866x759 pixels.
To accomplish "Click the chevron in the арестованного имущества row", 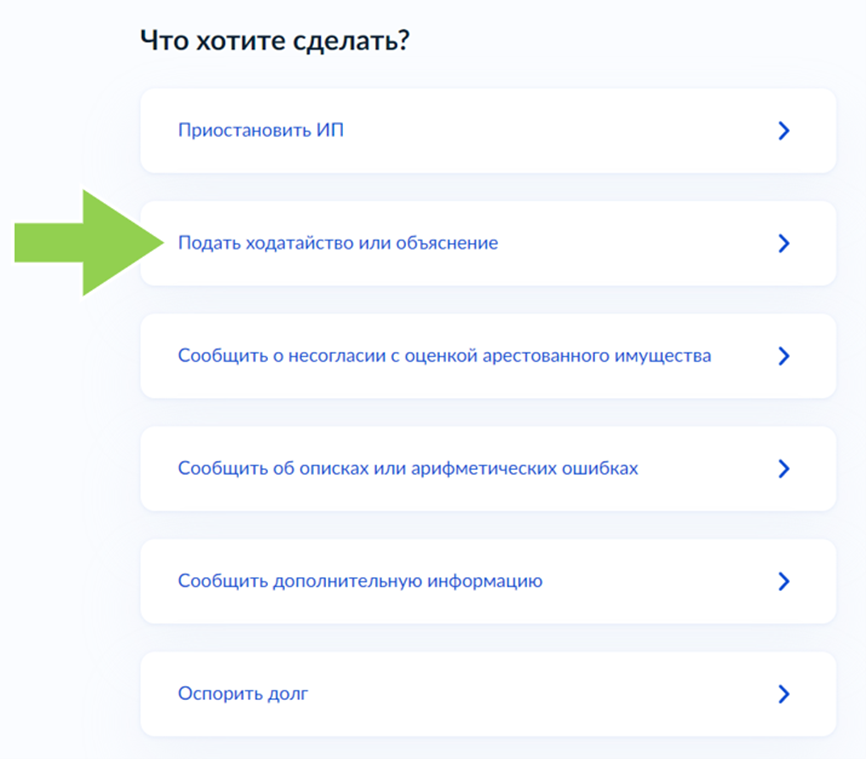I will pyautogui.click(x=784, y=356).
